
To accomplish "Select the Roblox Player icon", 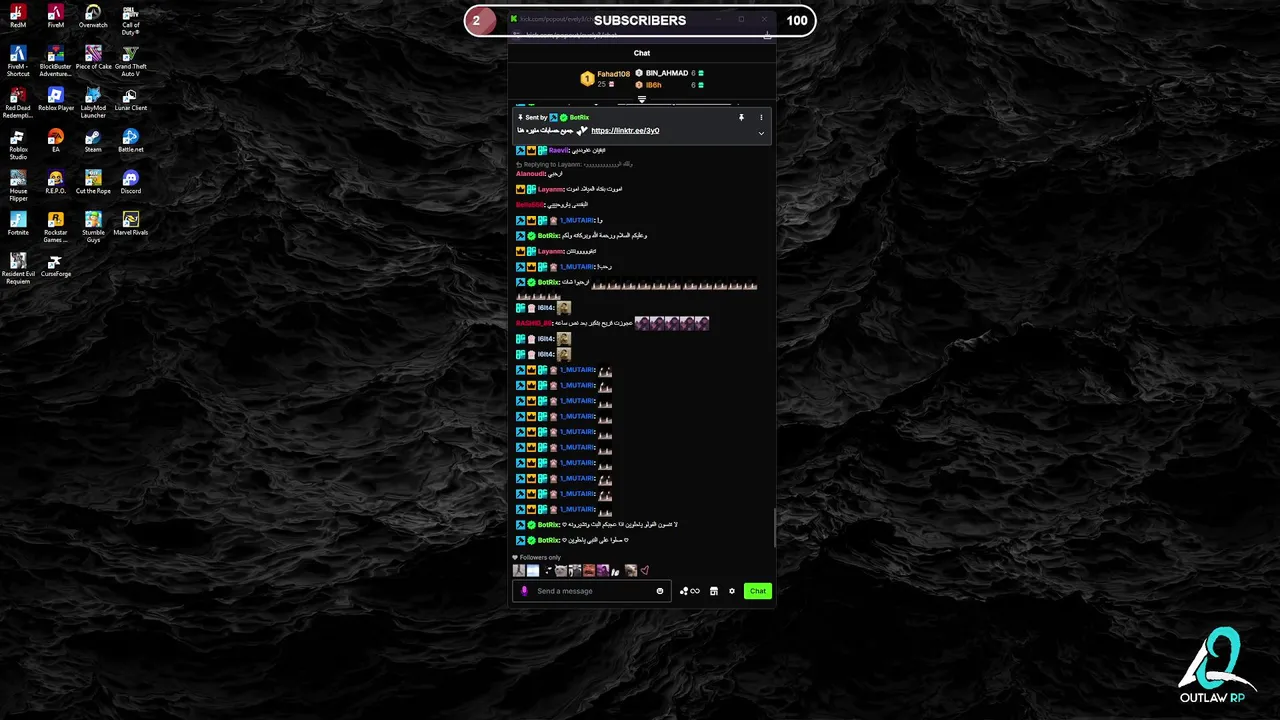I will pos(55,100).
